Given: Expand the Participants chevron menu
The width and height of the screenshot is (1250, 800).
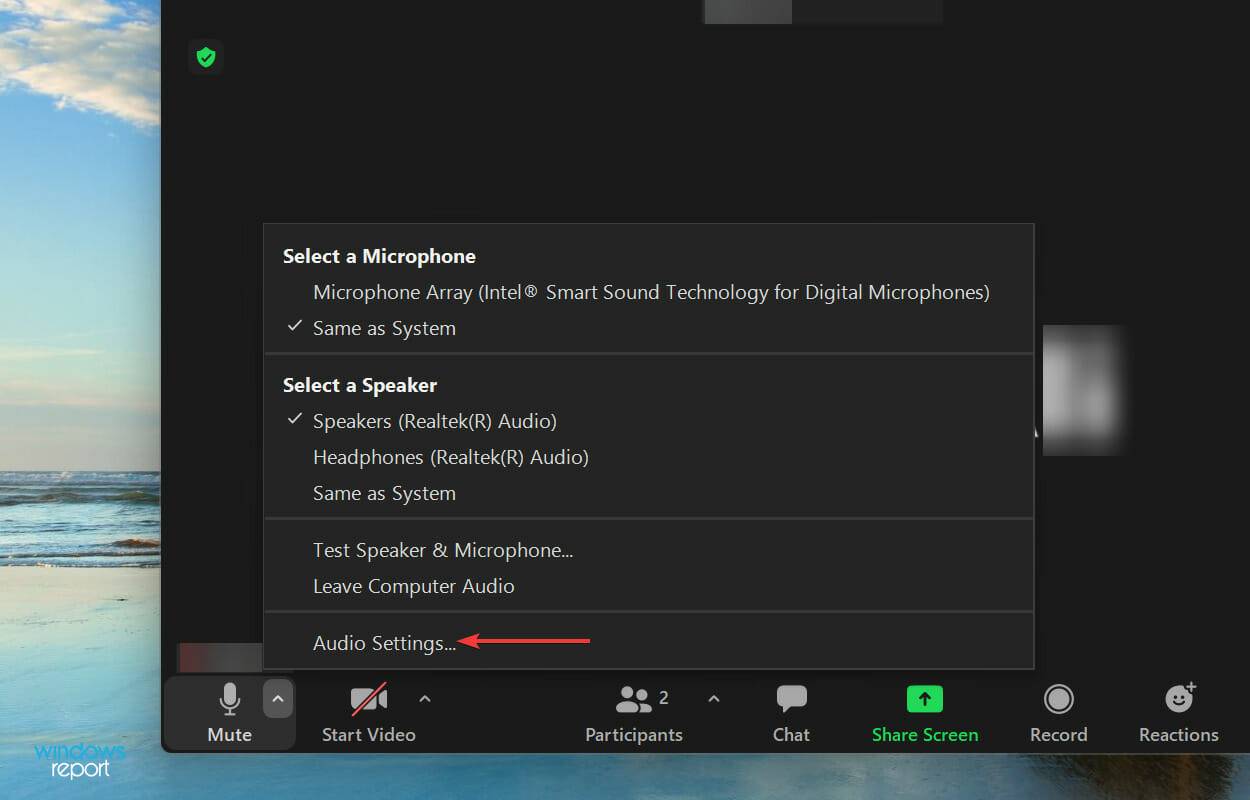Looking at the screenshot, I should point(713,700).
